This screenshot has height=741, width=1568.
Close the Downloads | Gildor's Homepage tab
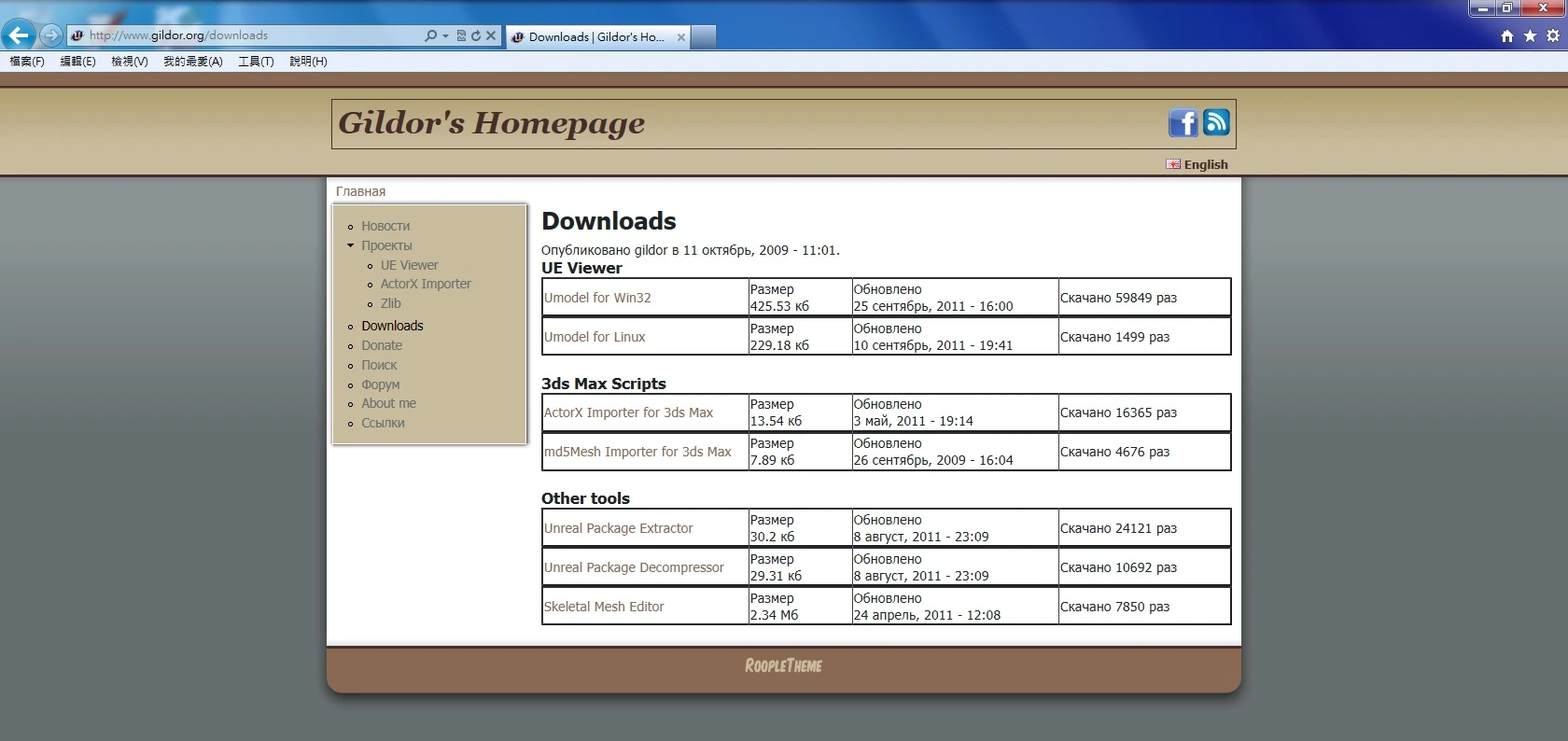point(681,37)
